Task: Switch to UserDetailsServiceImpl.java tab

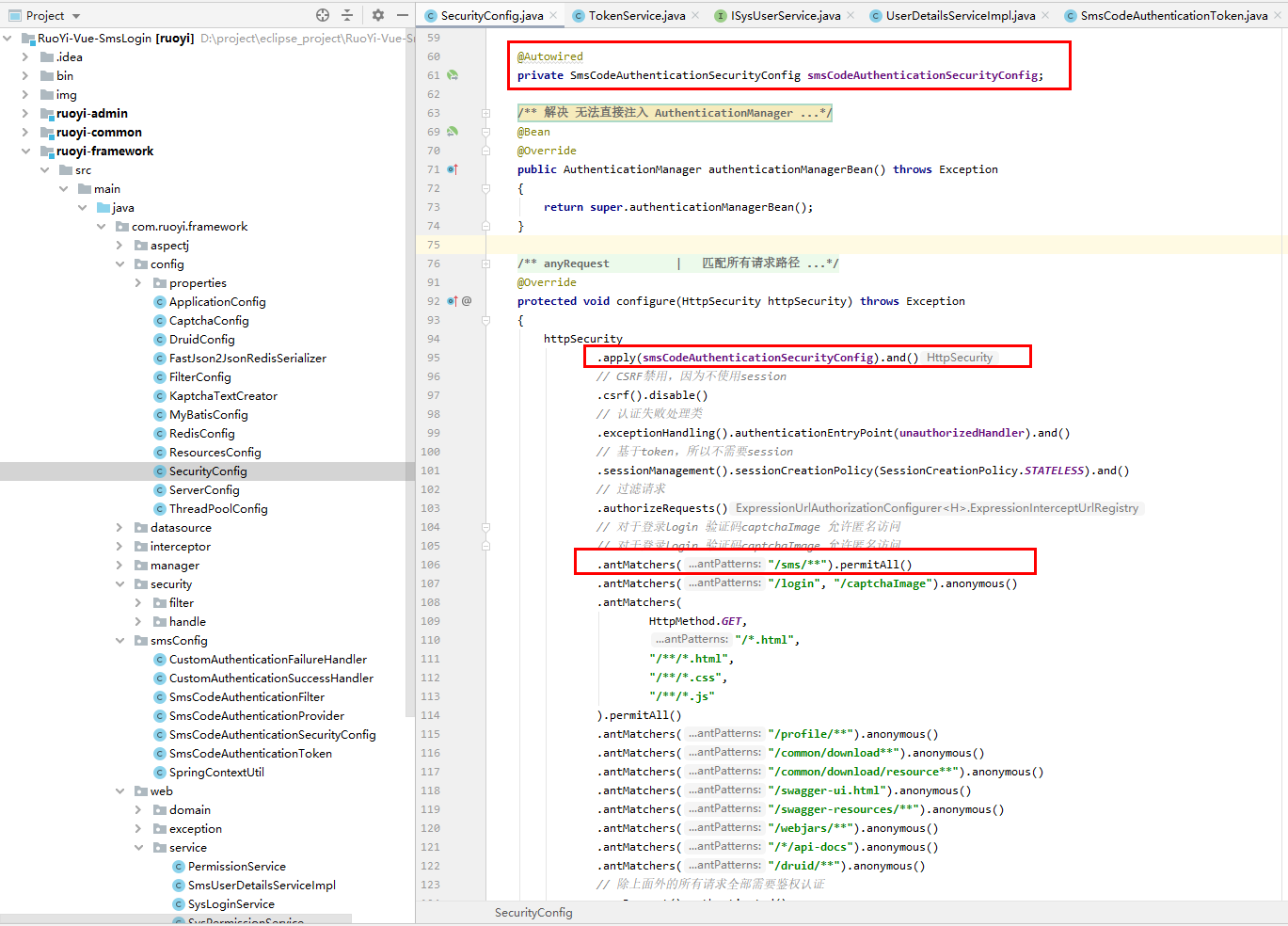Action: [961, 15]
